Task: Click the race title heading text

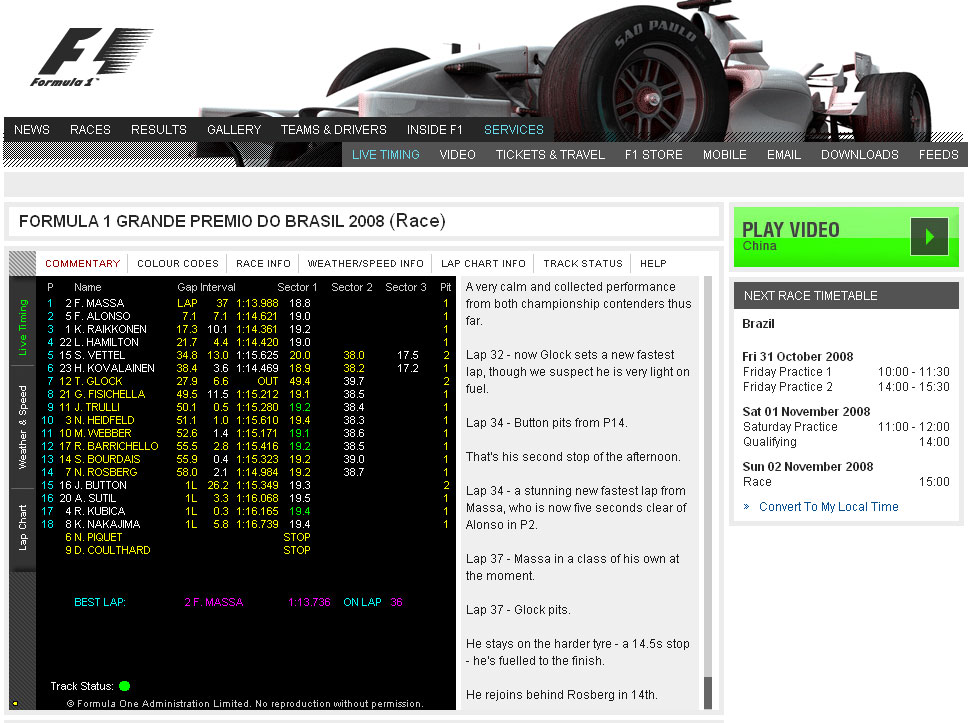Action: pyautogui.click(x=232, y=221)
